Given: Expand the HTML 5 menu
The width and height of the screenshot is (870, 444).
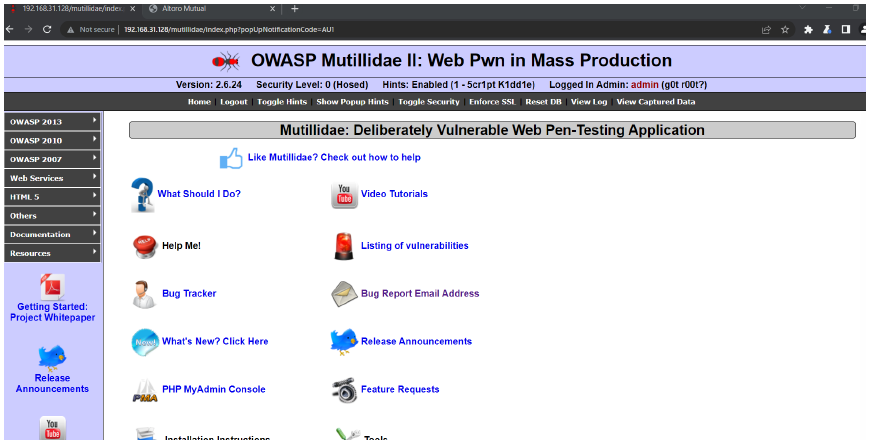Looking at the screenshot, I should tap(52, 197).
